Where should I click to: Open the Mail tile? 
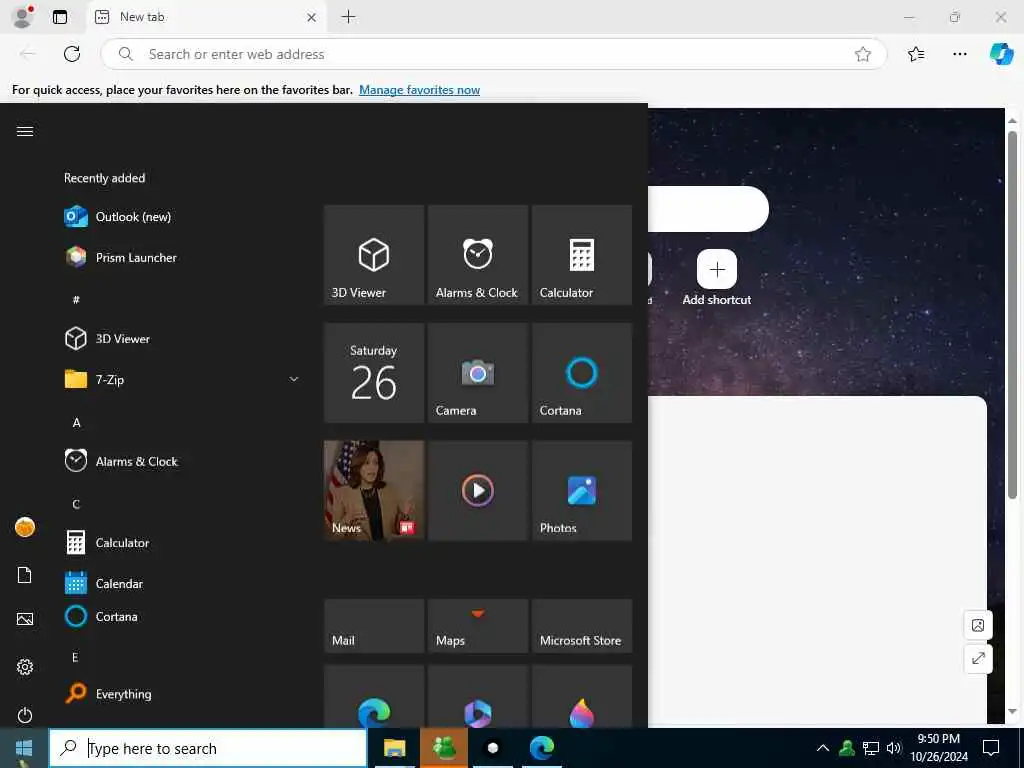click(374, 626)
